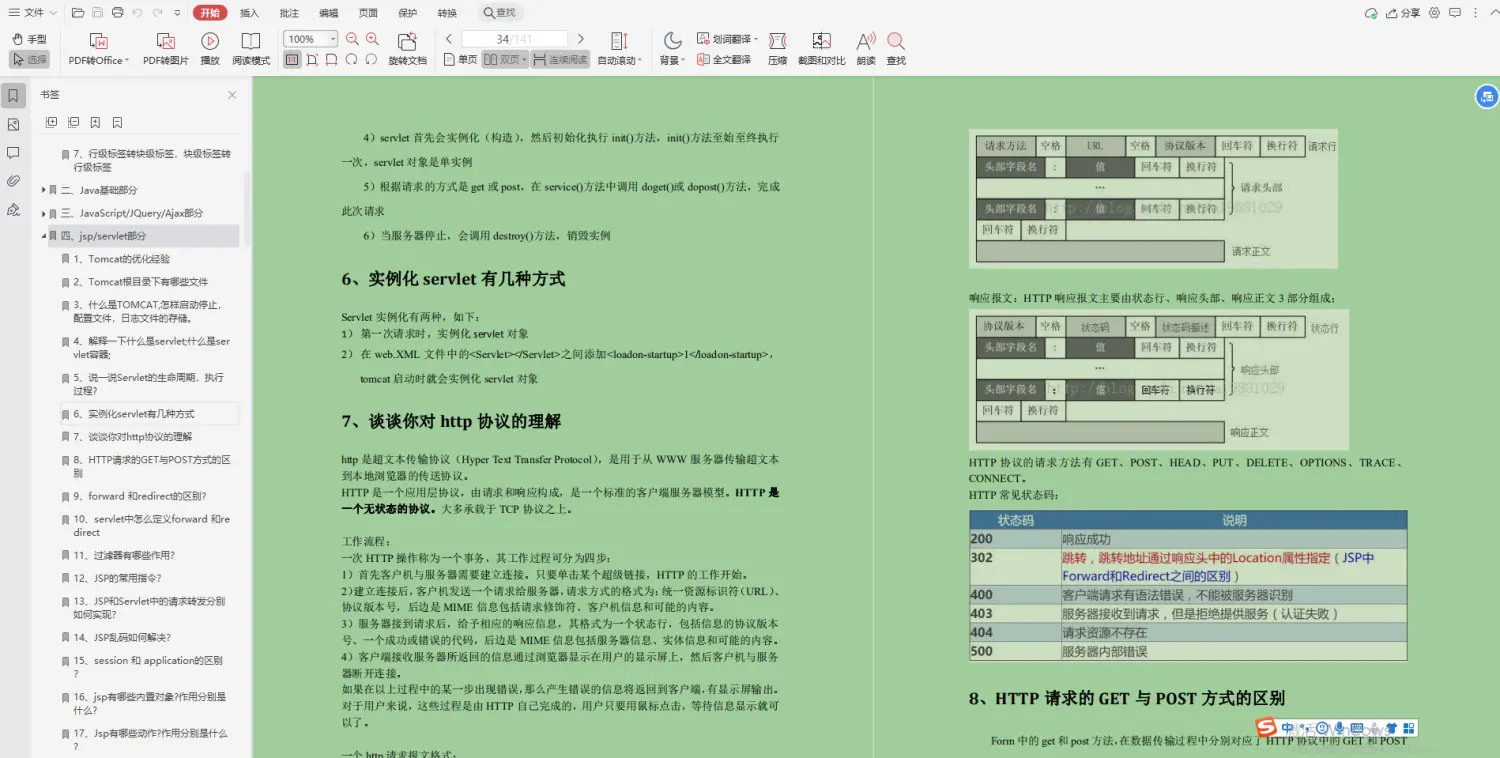Add a new bookmark icon
Viewport: 1500px width, 758px height.
click(x=95, y=122)
